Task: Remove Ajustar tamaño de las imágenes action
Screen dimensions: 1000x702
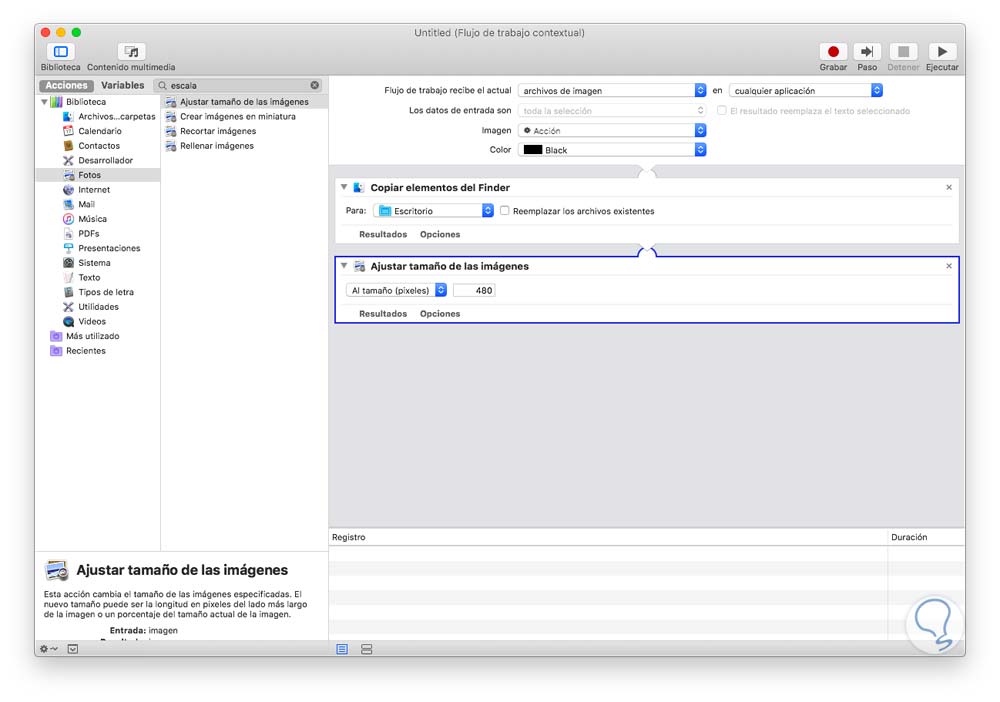Action: pos(949,266)
